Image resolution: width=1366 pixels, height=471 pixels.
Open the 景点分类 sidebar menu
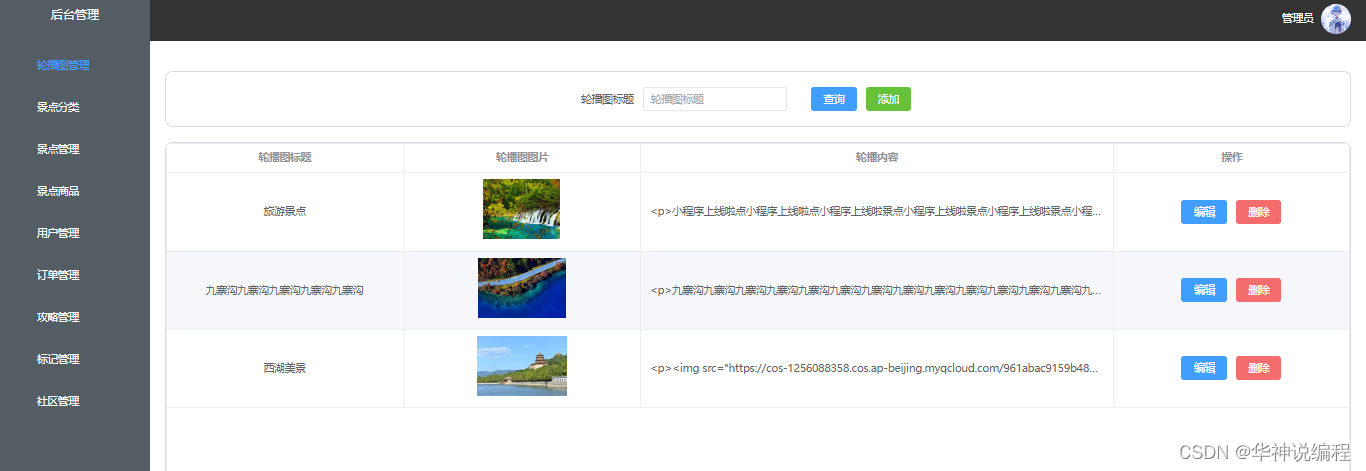pyautogui.click(x=58, y=107)
